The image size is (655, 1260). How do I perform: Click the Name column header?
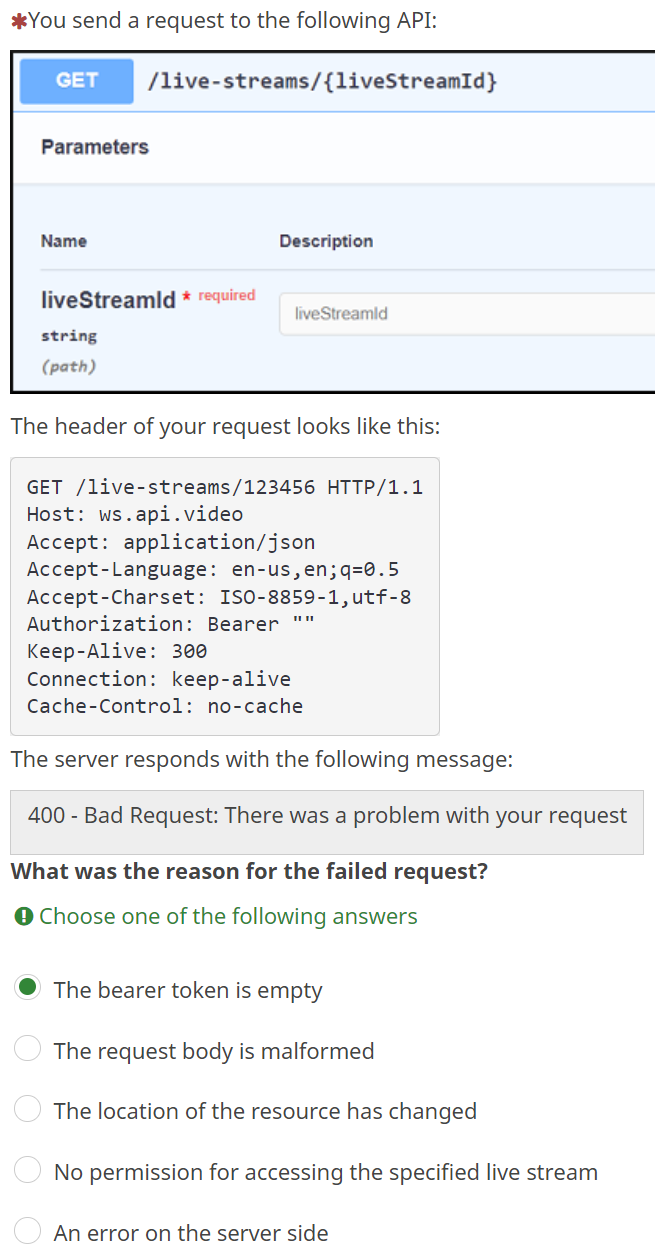coord(64,241)
